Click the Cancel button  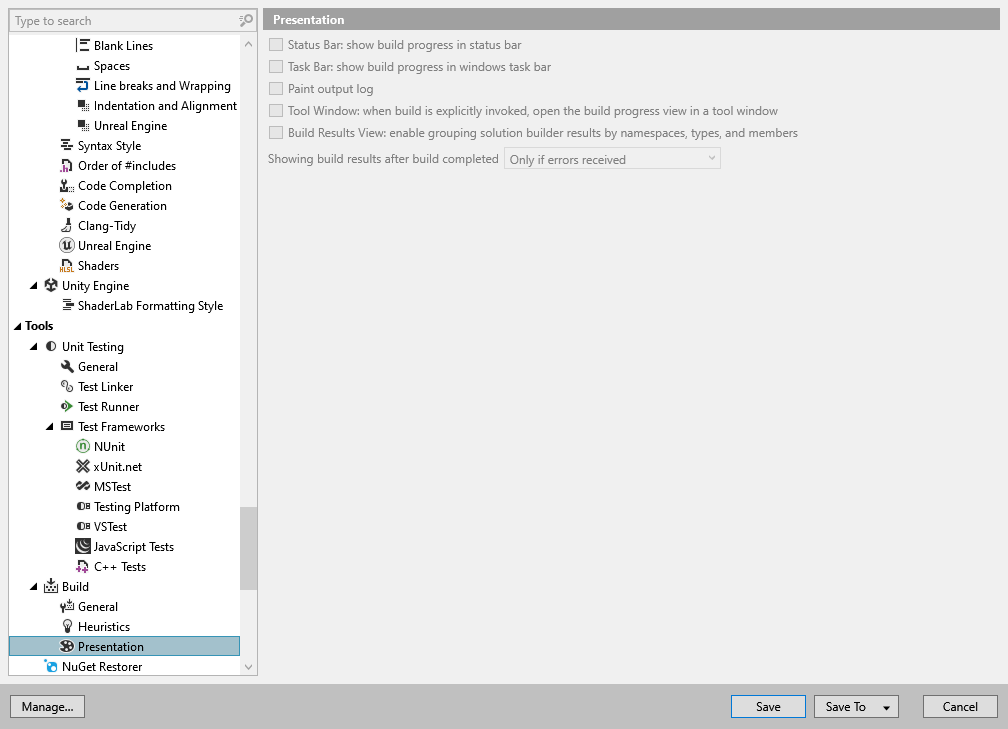pos(960,706)
